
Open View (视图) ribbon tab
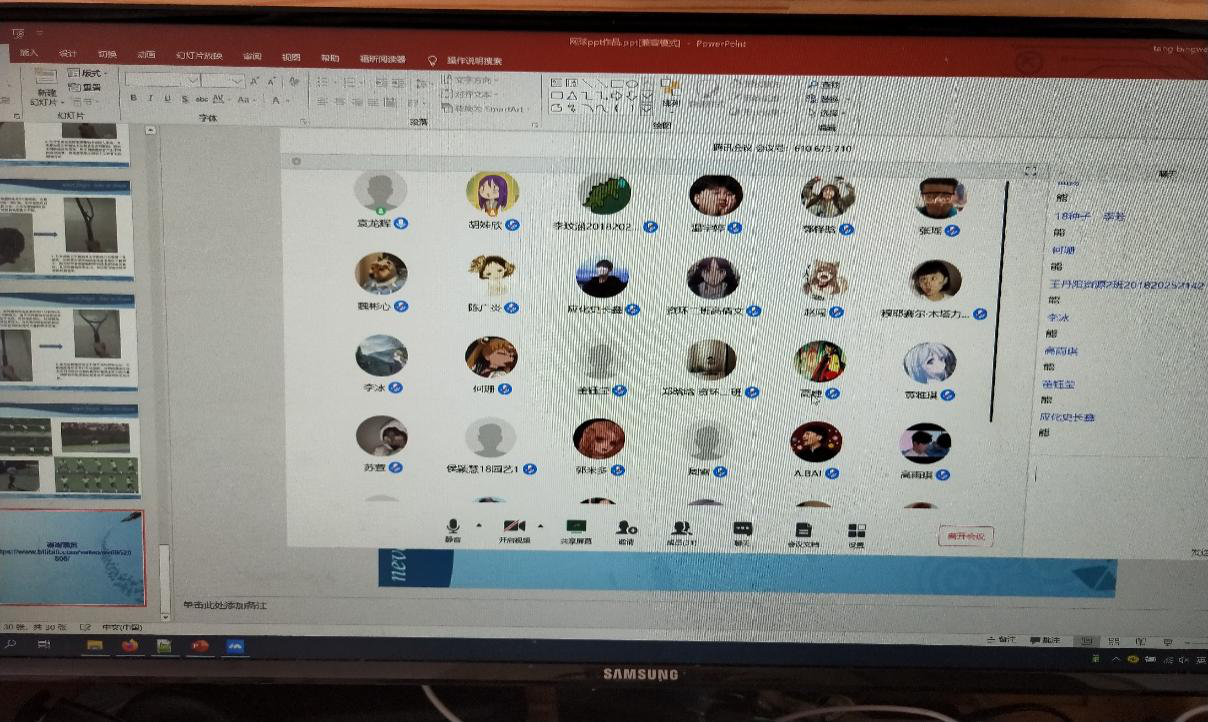click(x=291, y=57)
